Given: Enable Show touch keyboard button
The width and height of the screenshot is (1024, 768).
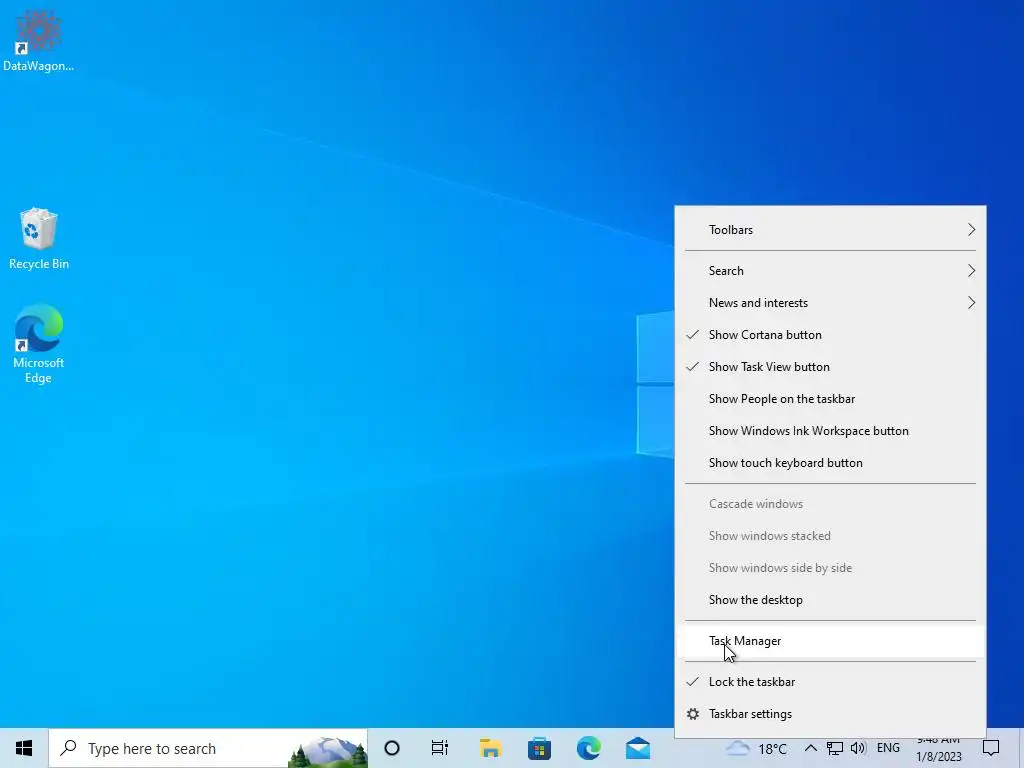Looking at the screenshot, I should click(x=830, y=463).
